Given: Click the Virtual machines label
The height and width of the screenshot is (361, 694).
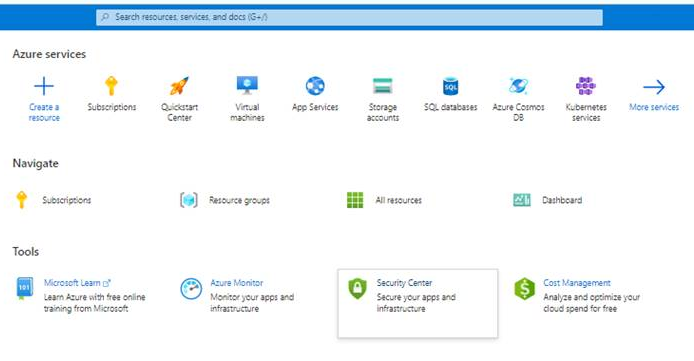Looking at the screenshot, I should [247, 112].
